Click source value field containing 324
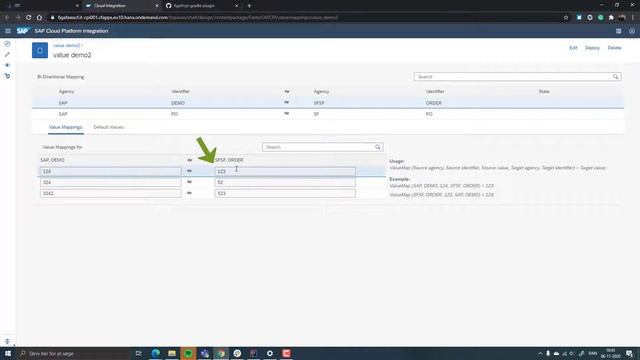 click(111, 182)
